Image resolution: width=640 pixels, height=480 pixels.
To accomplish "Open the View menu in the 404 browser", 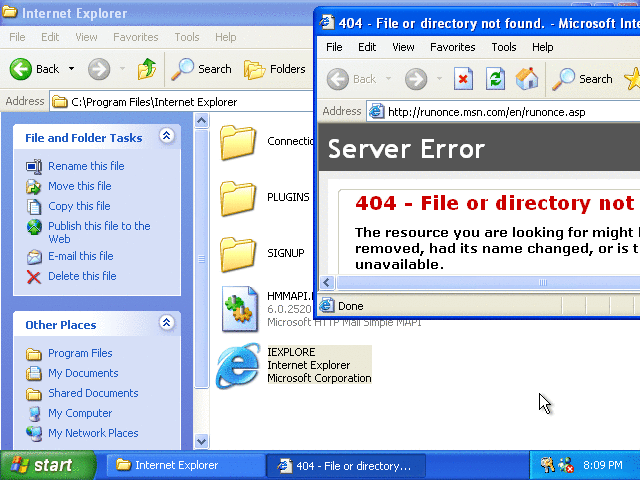I will pos(403,47).
